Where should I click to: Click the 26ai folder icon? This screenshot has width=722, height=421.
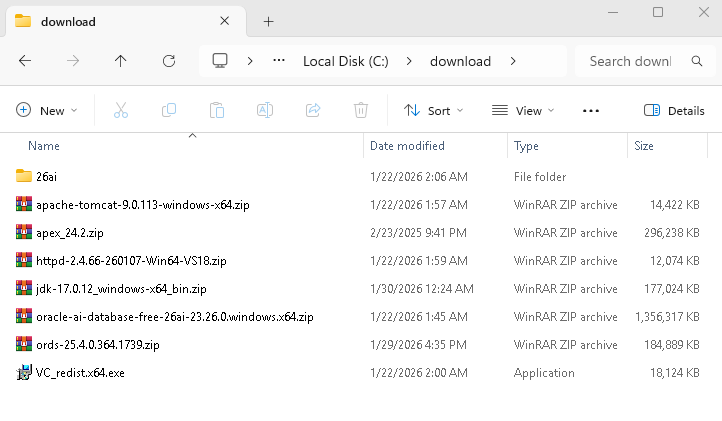coord(23,175)
